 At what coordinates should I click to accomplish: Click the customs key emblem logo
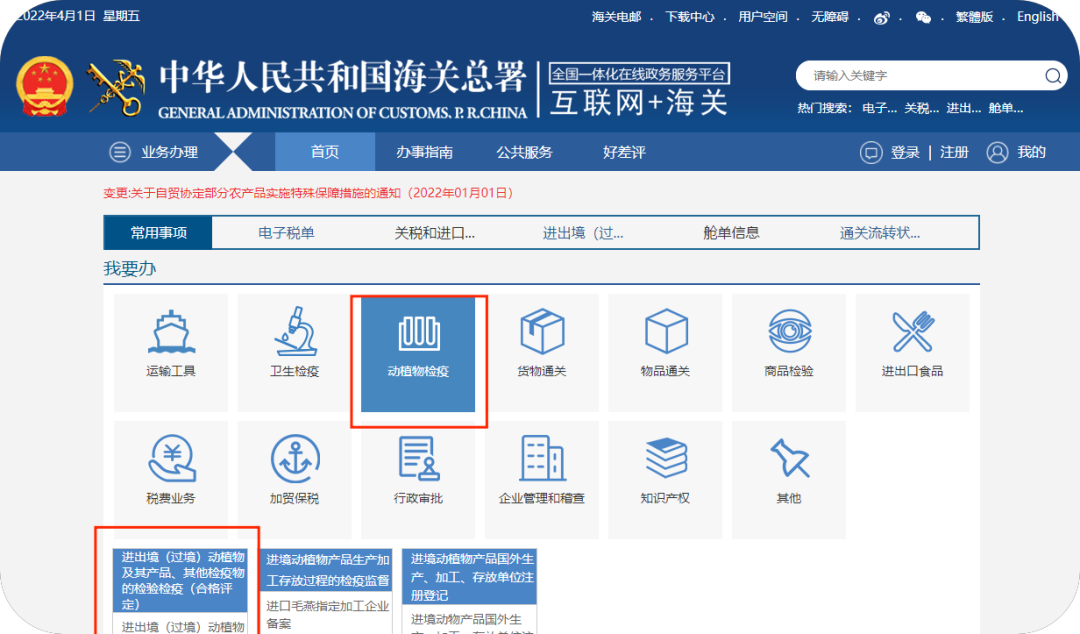point(116,88)
